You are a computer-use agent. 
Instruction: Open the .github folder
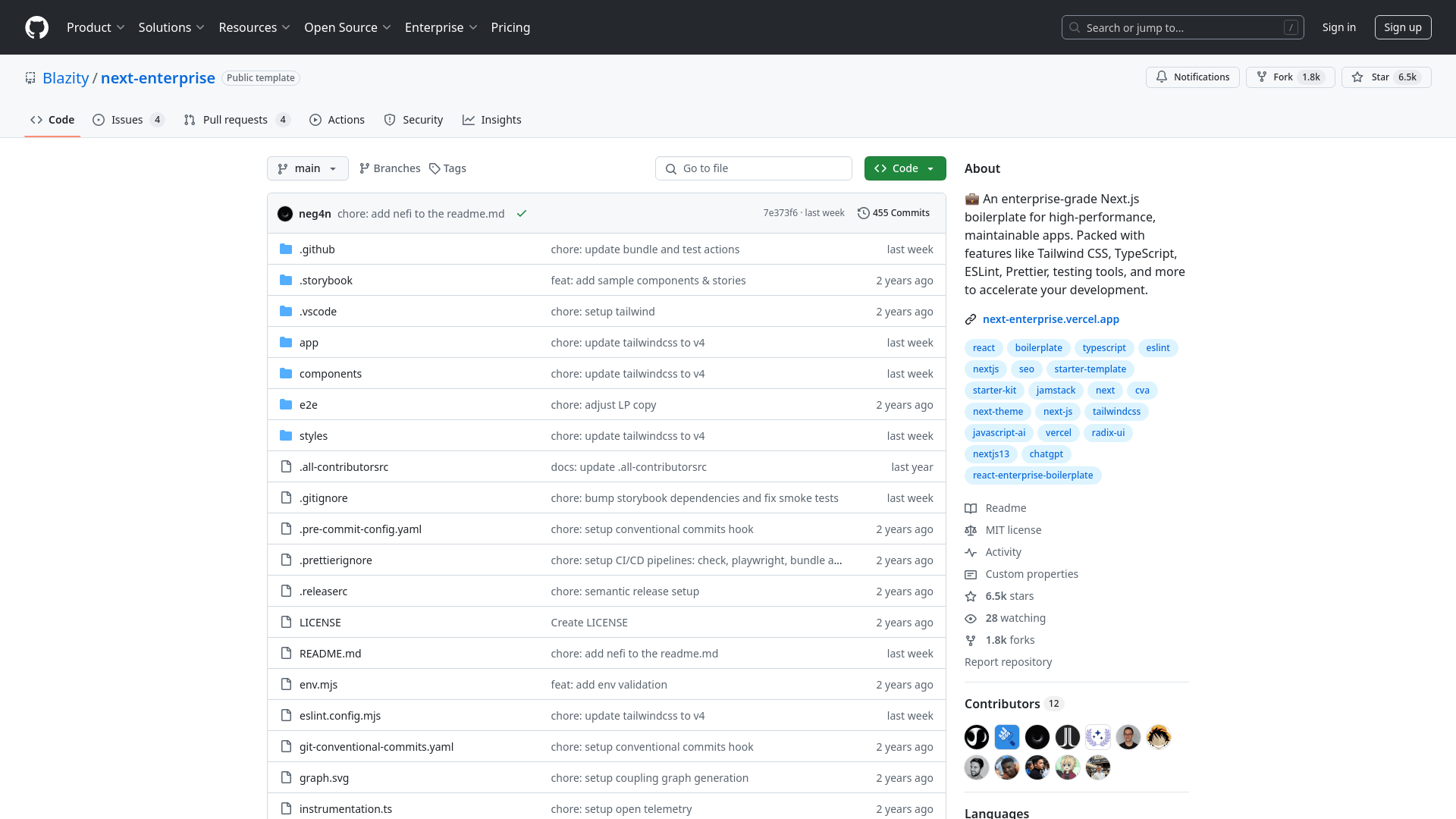click(x=317, y=249)
